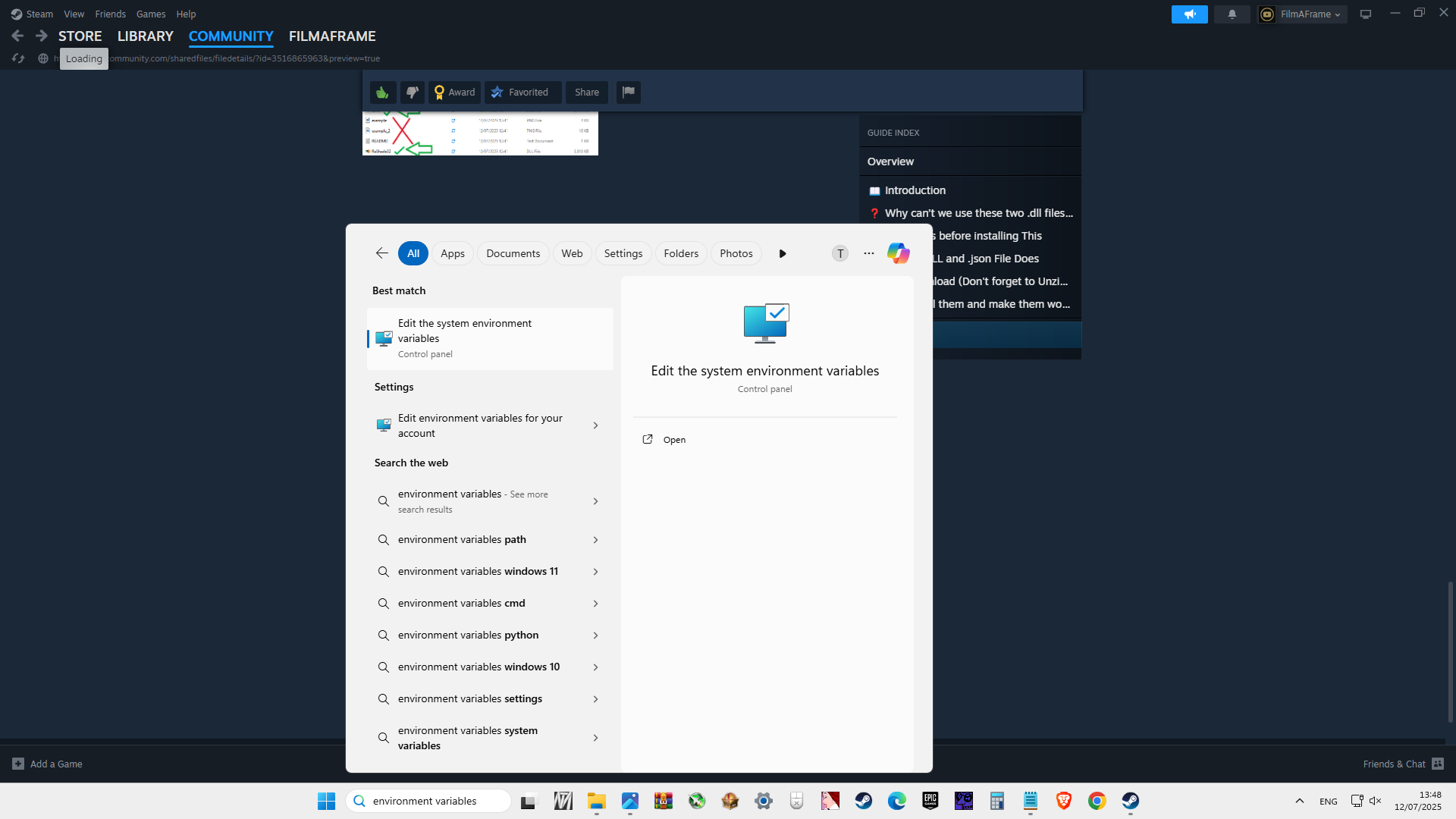This screenshot has height=819, width=1456.
Task: Click Open for system environment variables
Action: pyautogui.click(x=673, y=440)
